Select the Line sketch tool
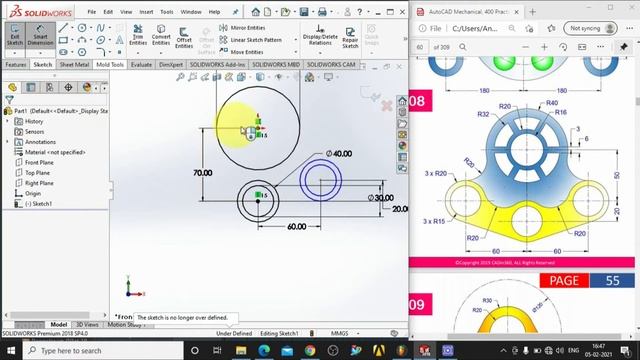The width and height of the screenshot is (640, 360). tap(63, 28)
